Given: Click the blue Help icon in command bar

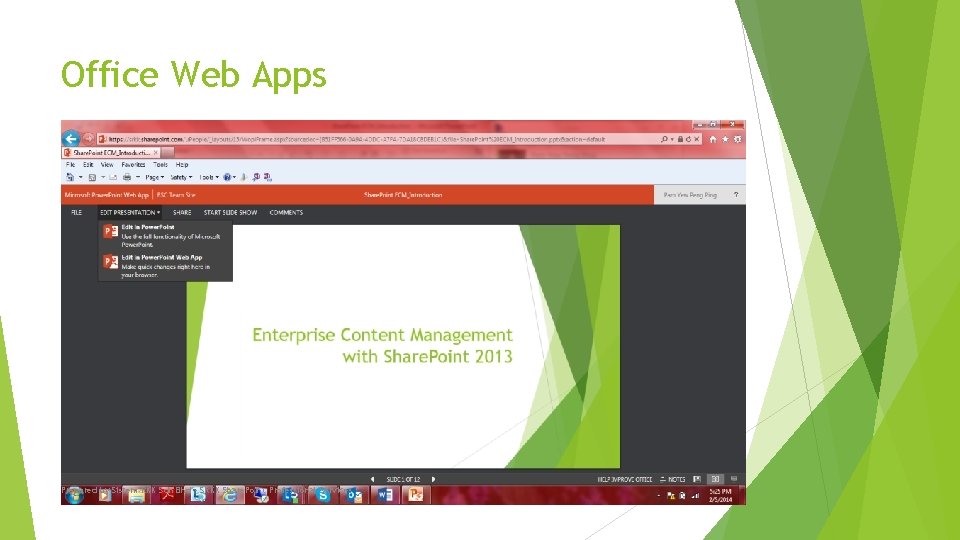Looking at the screenshot, I should coord(227,177).
